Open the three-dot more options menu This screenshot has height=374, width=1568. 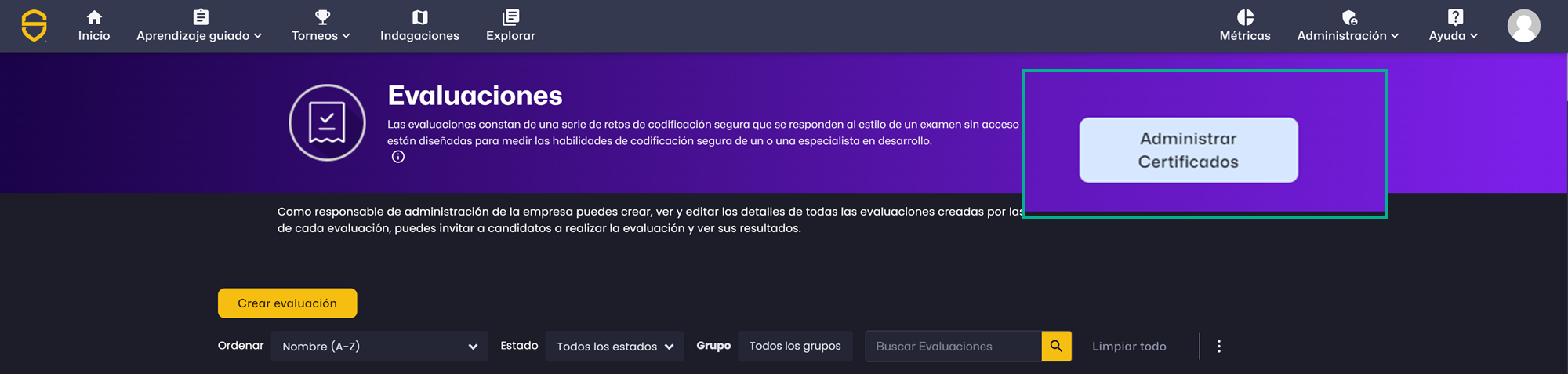1218,346
